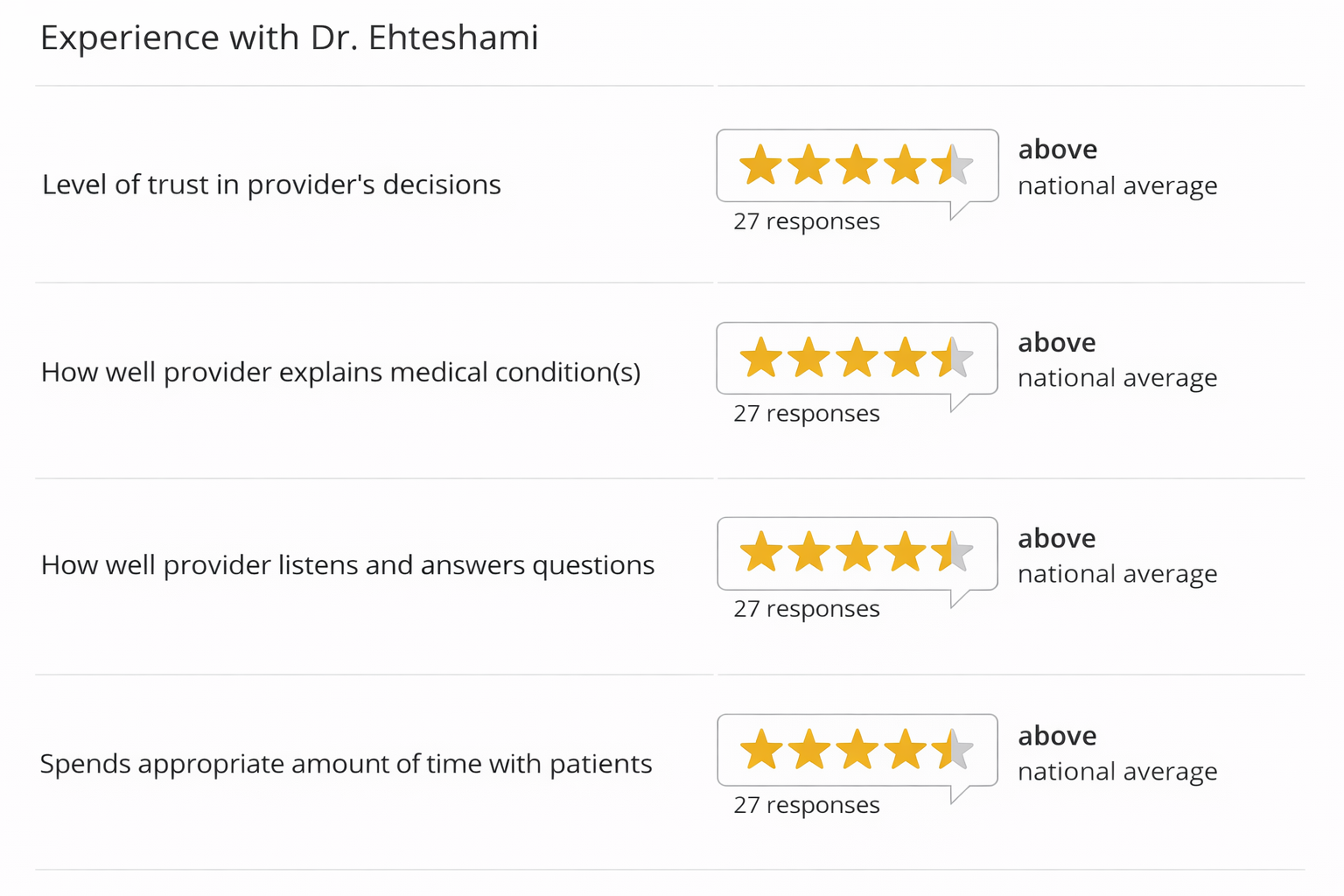
Task: Click "above national average" beside listens-and-answers rating
Action: point(1116,556)
